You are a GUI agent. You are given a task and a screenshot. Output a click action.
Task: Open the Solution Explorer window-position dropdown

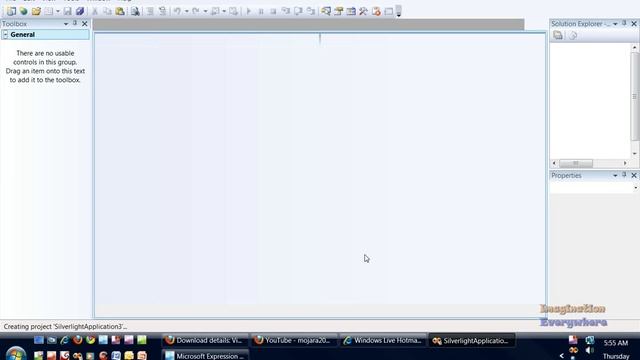615,24
